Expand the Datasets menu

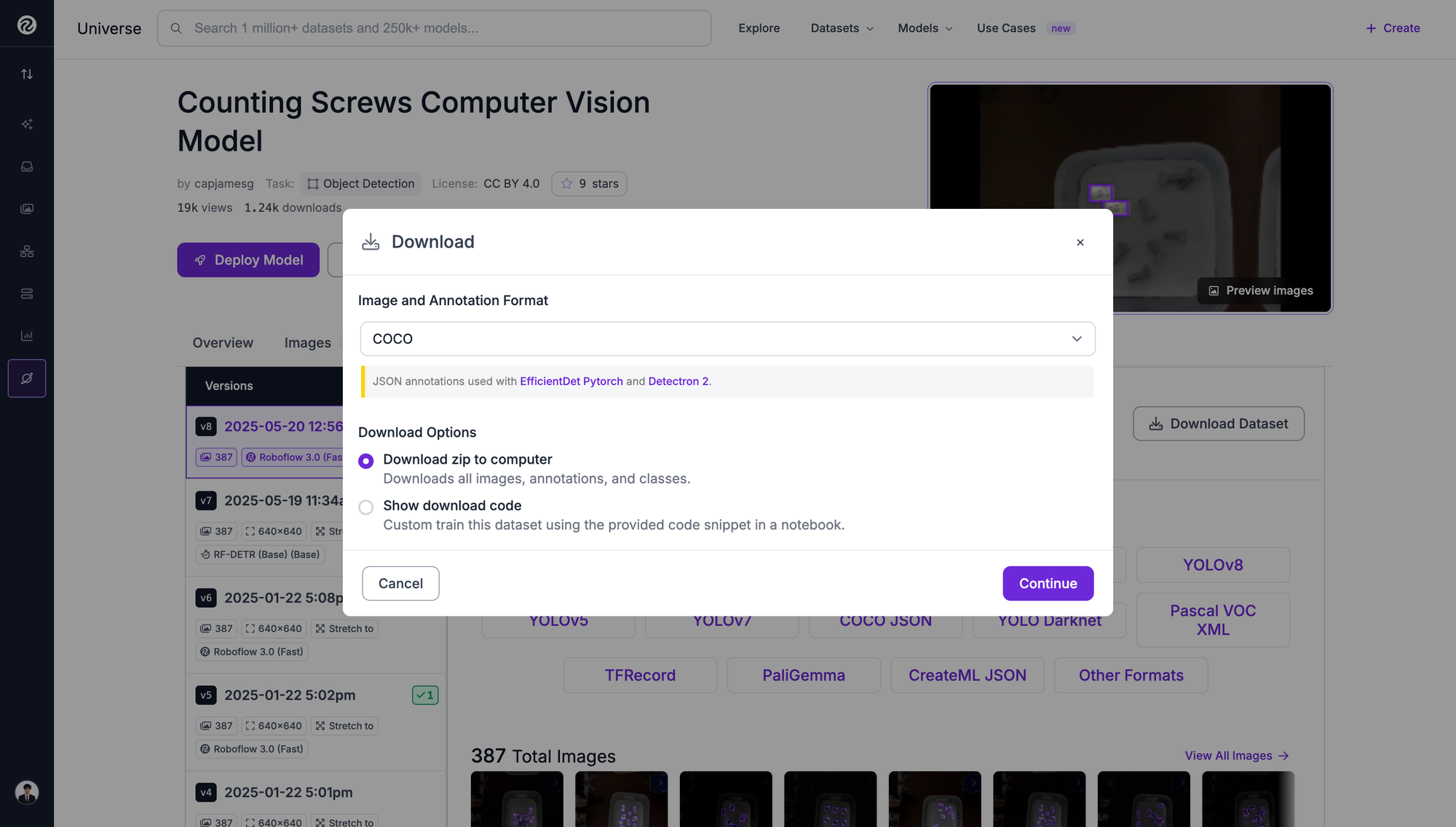(842, 28)
